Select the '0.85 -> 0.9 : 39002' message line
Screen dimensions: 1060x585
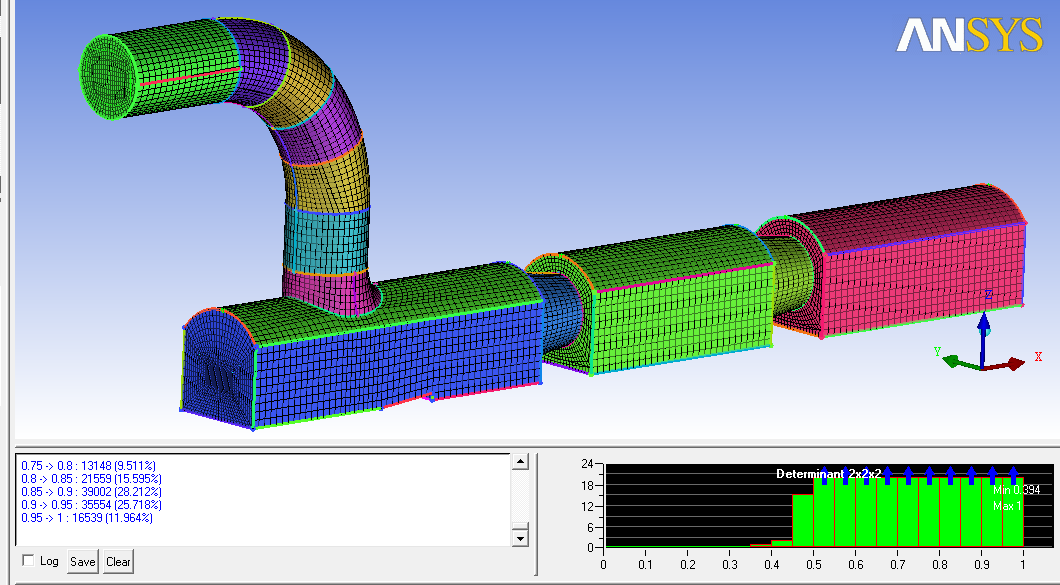tap(91, 492)
